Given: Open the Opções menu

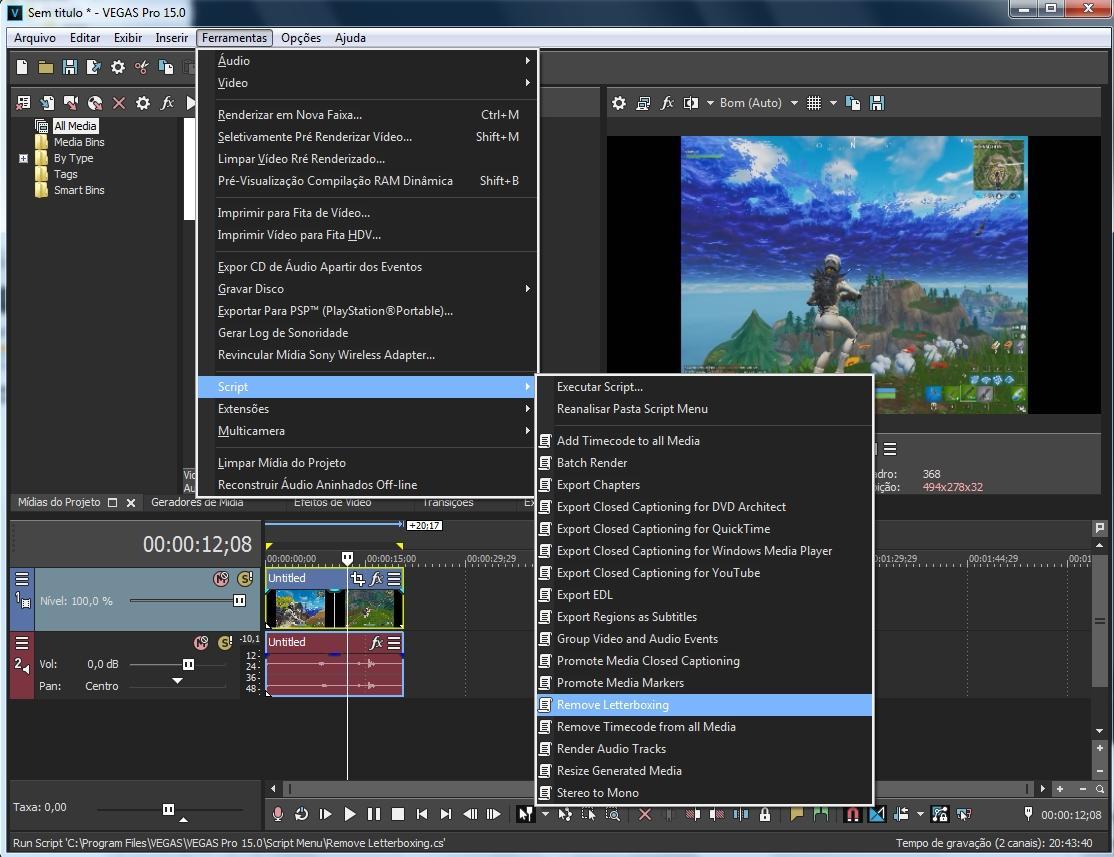Looking at the screenshot, I should (x=301, y=38).
